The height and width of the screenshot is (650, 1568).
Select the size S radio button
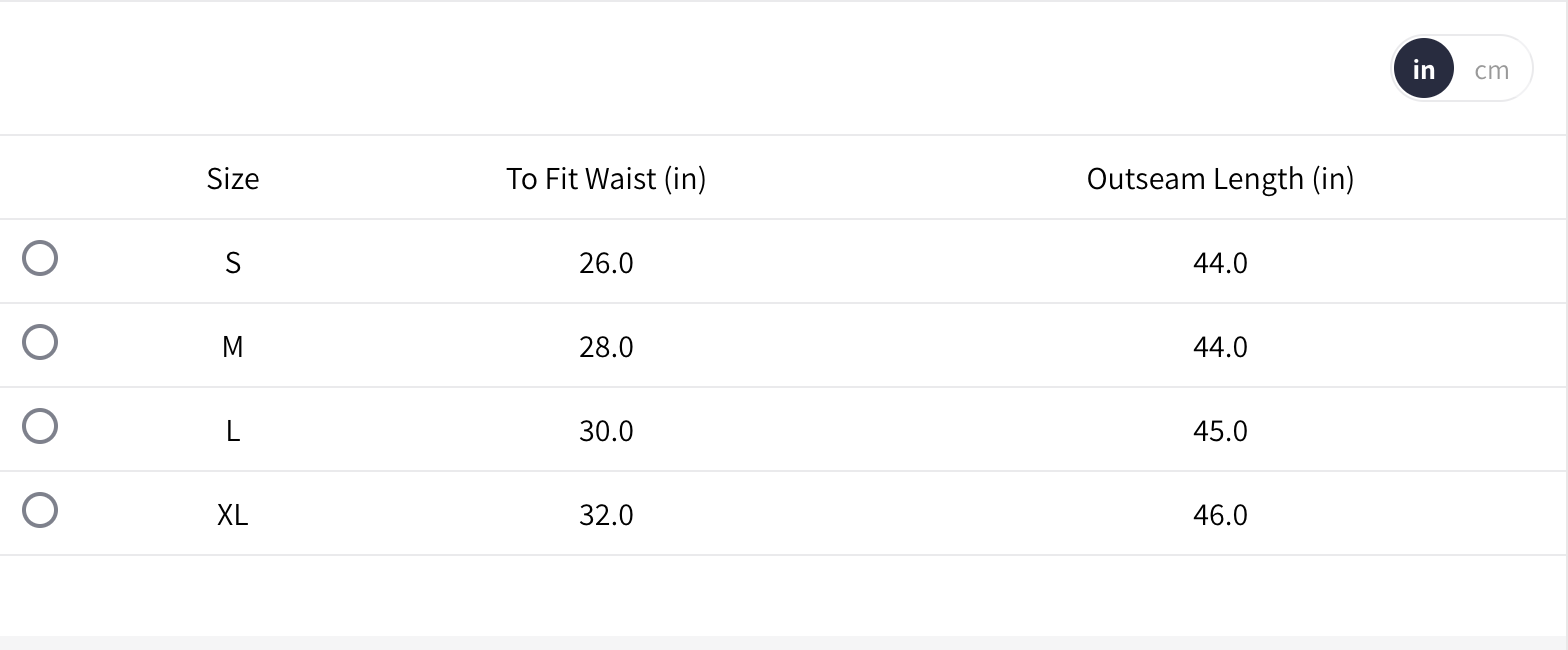40,259
